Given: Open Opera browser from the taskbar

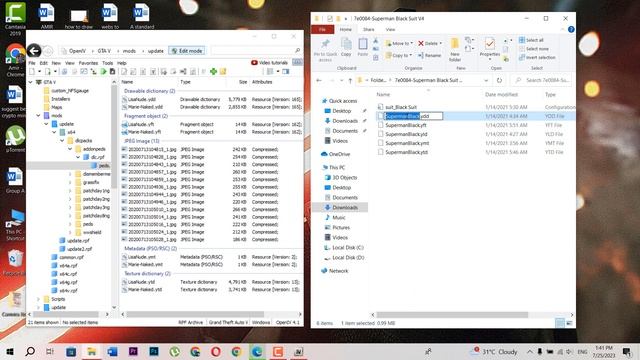Looking at the screenshot, I should pyautogui.click(x=216, y=351).
